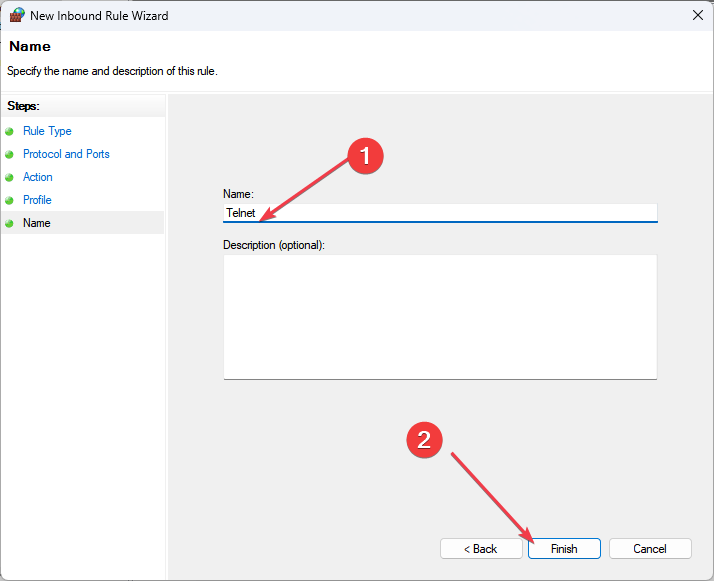Click the green bullet next to Profile
The width and height of the screenshot is (714, 581).
tap(10, 201)
